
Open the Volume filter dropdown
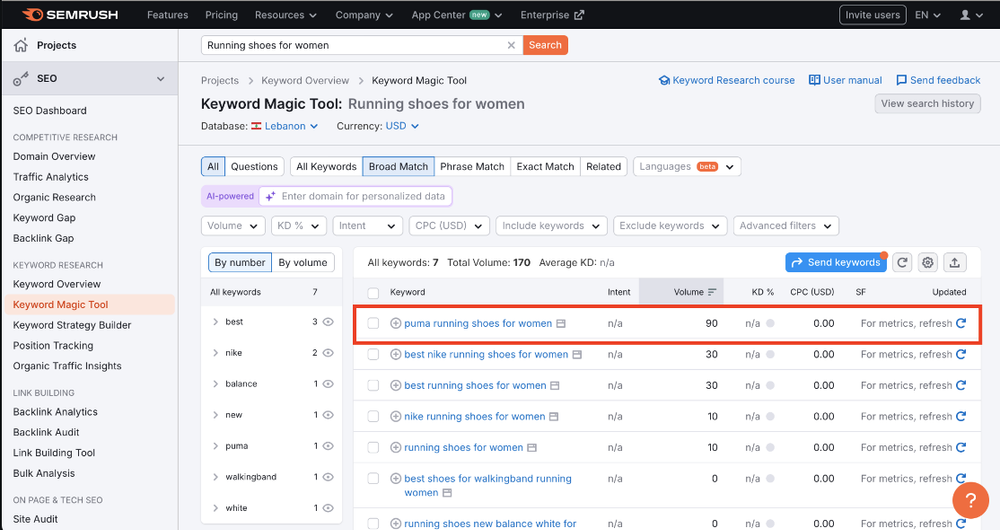pos(233,226)
